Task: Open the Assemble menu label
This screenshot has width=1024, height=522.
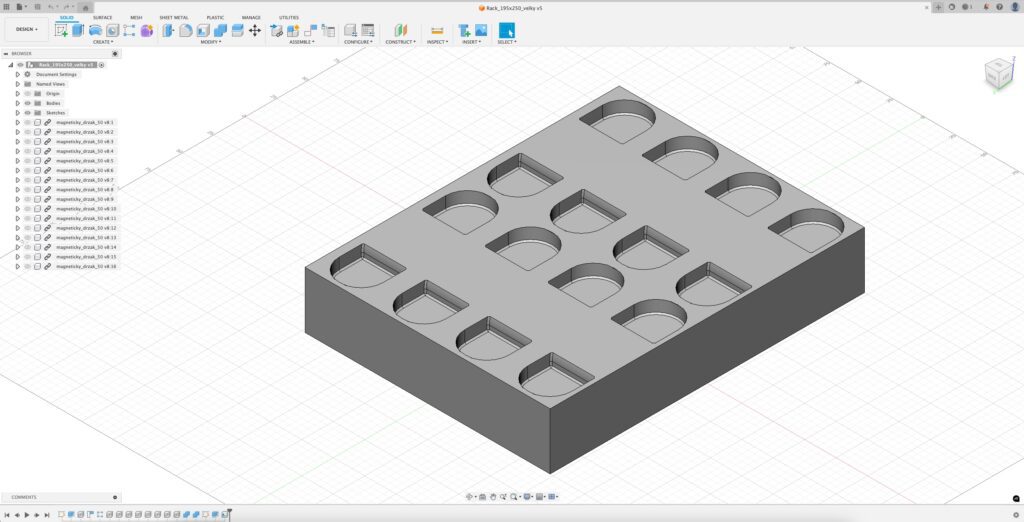Action: pos(302,42)
